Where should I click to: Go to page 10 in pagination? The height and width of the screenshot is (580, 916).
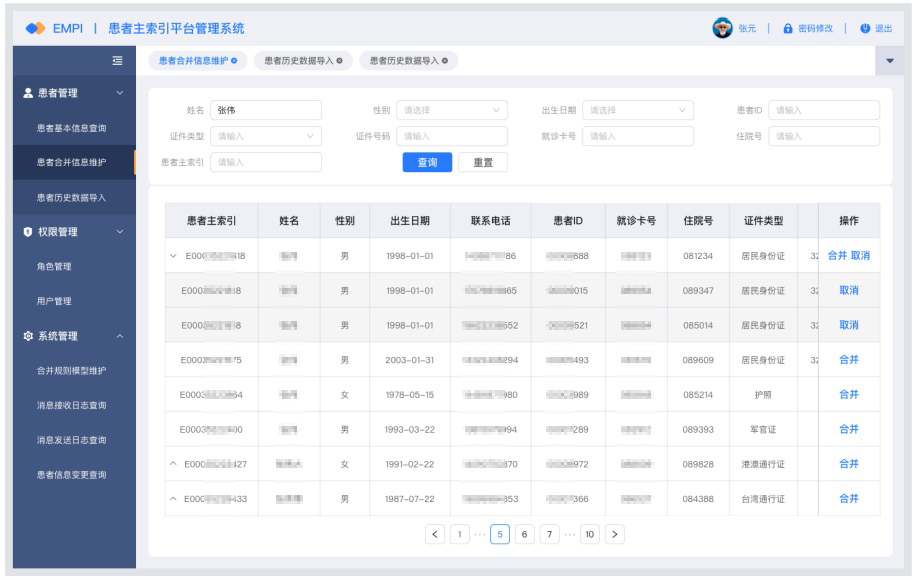(x=589, y=534)
